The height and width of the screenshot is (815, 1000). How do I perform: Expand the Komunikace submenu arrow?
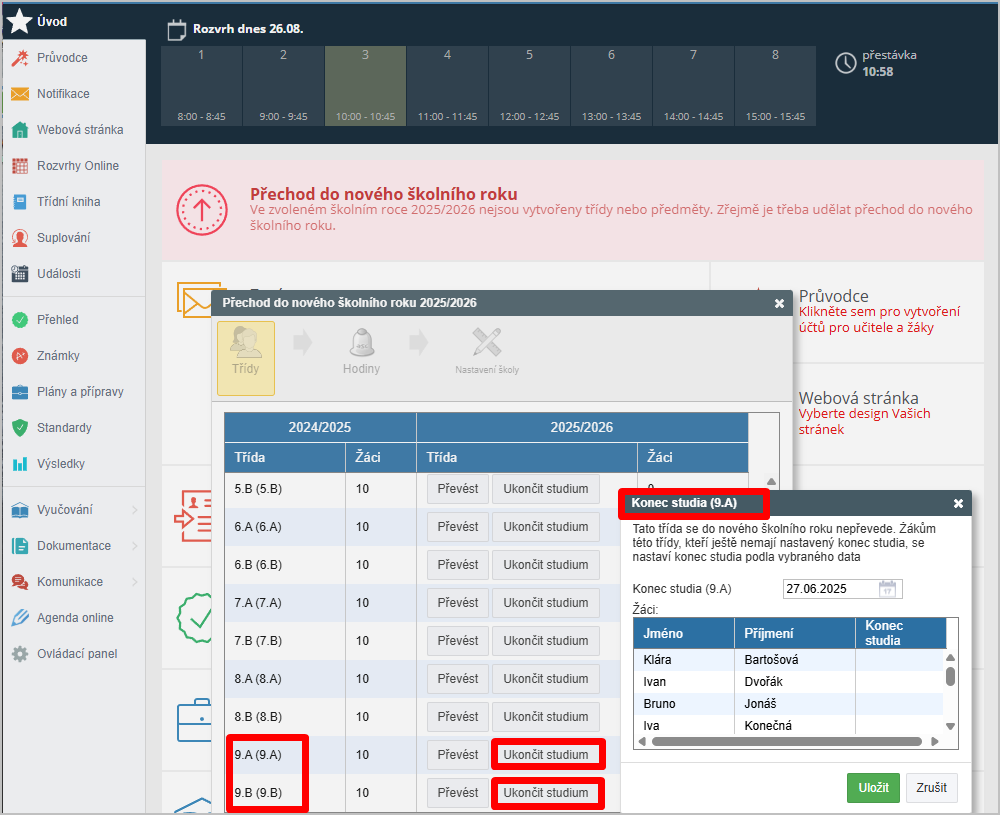tap(135, 582)
